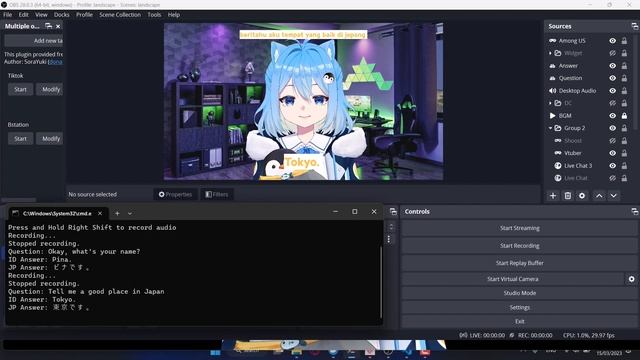Enable Studio Mode
Screen dimensions: 640x360
[519, 293]
